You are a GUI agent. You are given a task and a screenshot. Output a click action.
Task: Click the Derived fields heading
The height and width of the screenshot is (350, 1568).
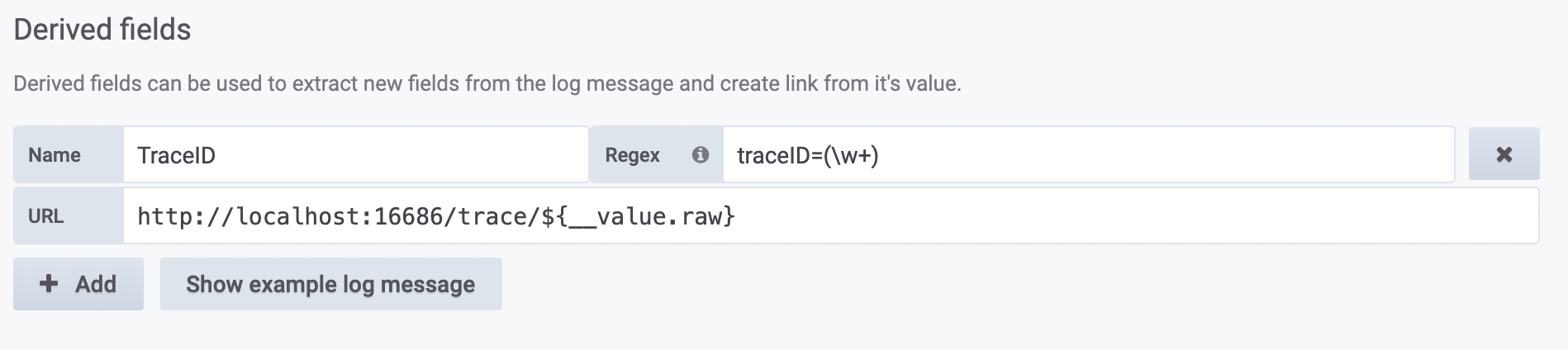point(102,30)
